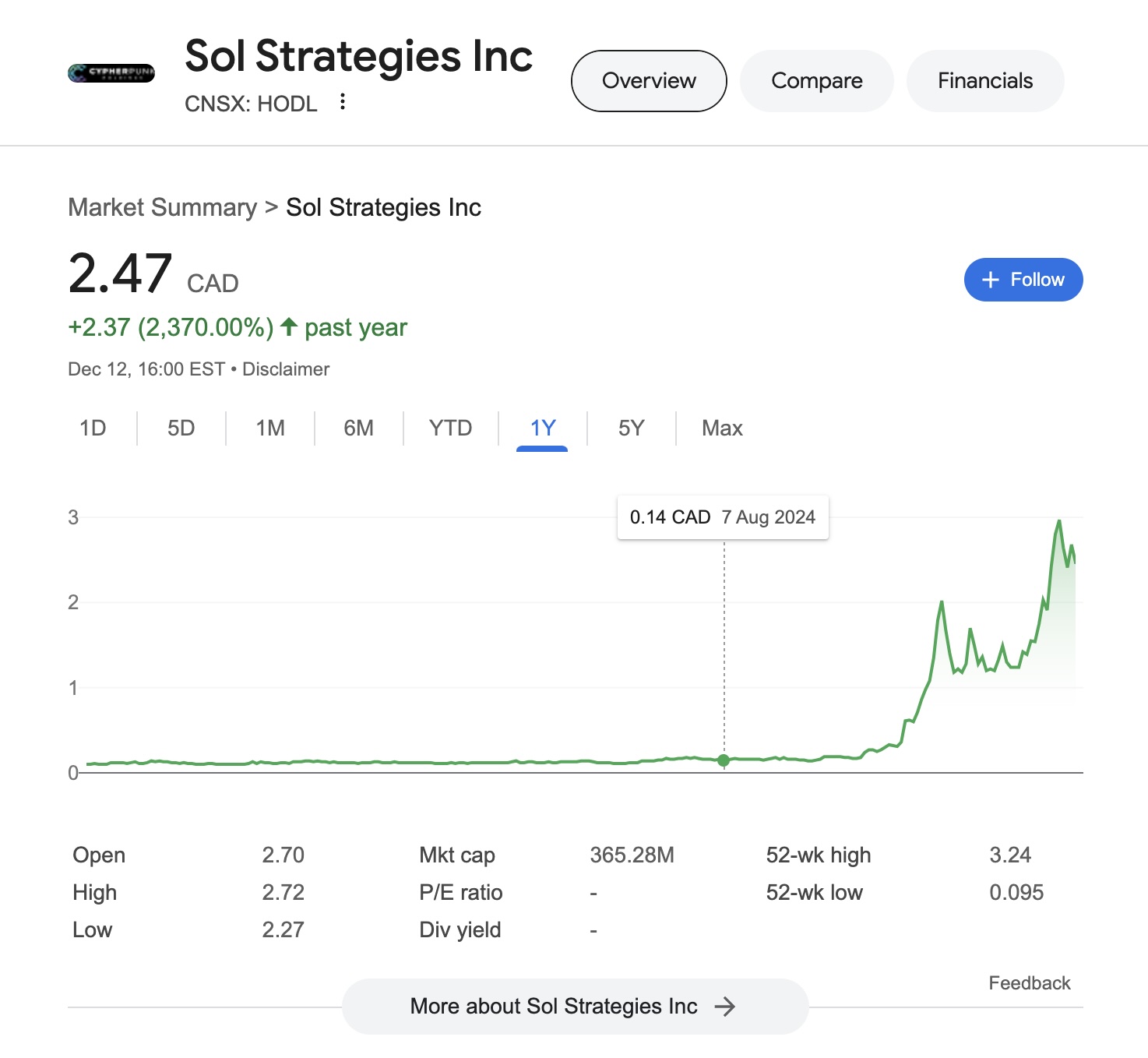Show the Max chart range
The image size is (1148, 1058).
(722, 428)
